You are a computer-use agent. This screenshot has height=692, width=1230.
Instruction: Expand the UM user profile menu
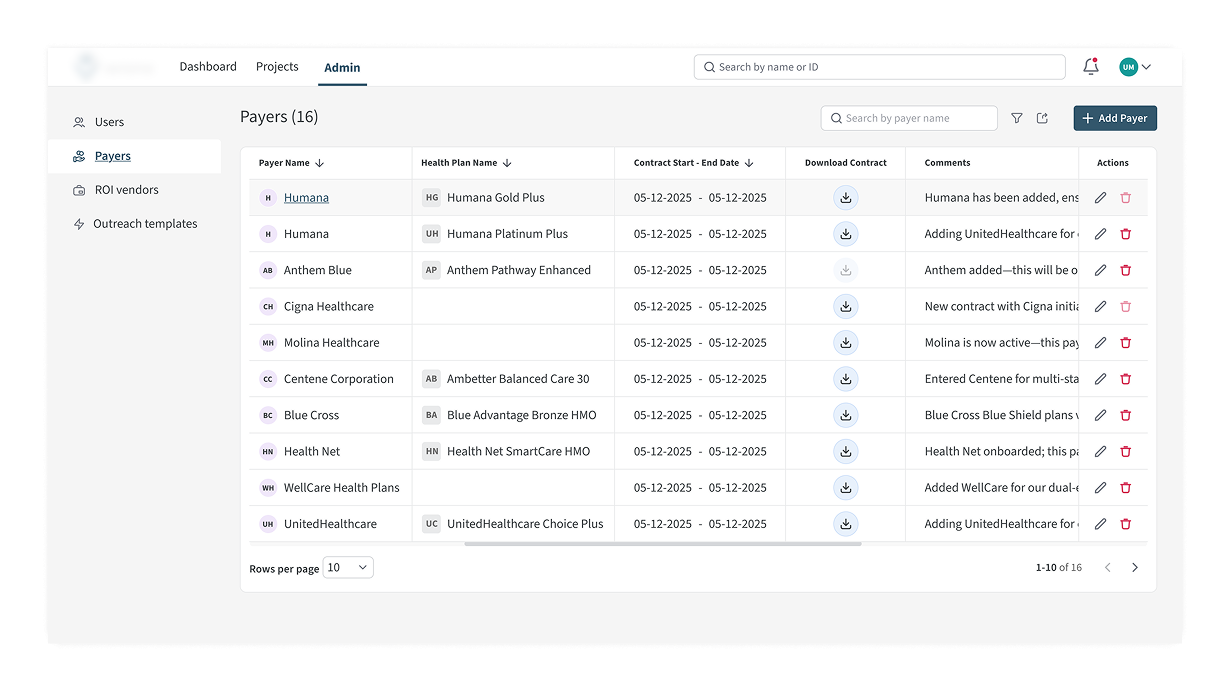(1135, 67)
